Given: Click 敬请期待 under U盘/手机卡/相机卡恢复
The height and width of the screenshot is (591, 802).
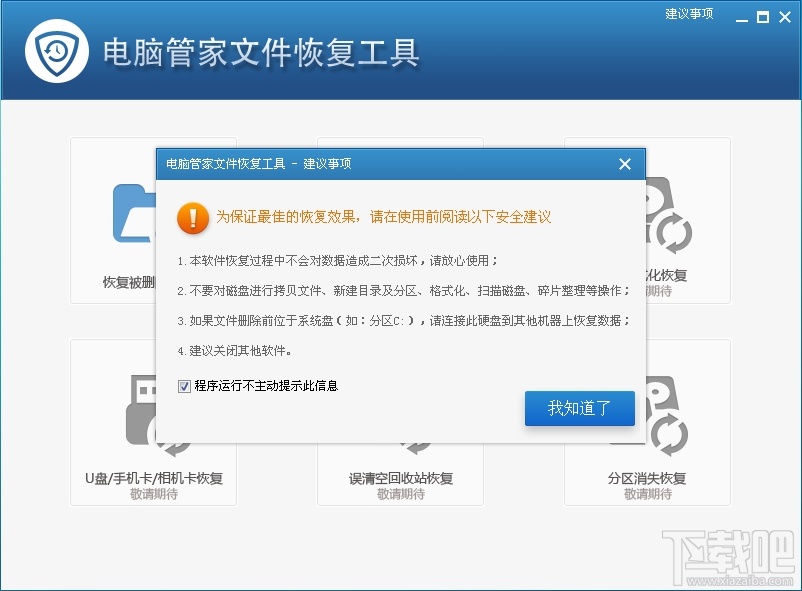Looking at the screenshot, I should (154, 494).
